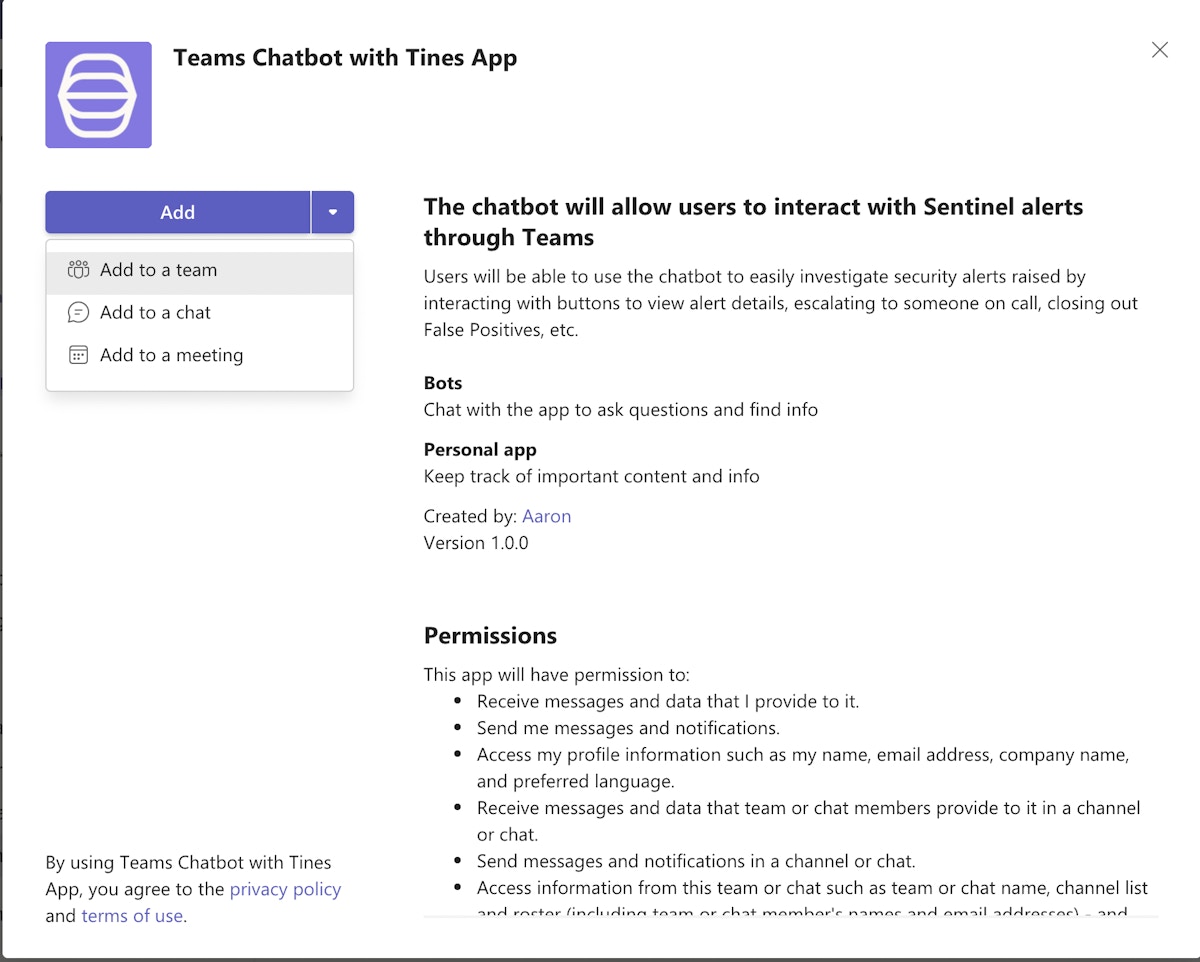The height and width of the screenshot is (962, 1200).
Task: Pick the "Add to a meeting" label
Action: [171, 355]
